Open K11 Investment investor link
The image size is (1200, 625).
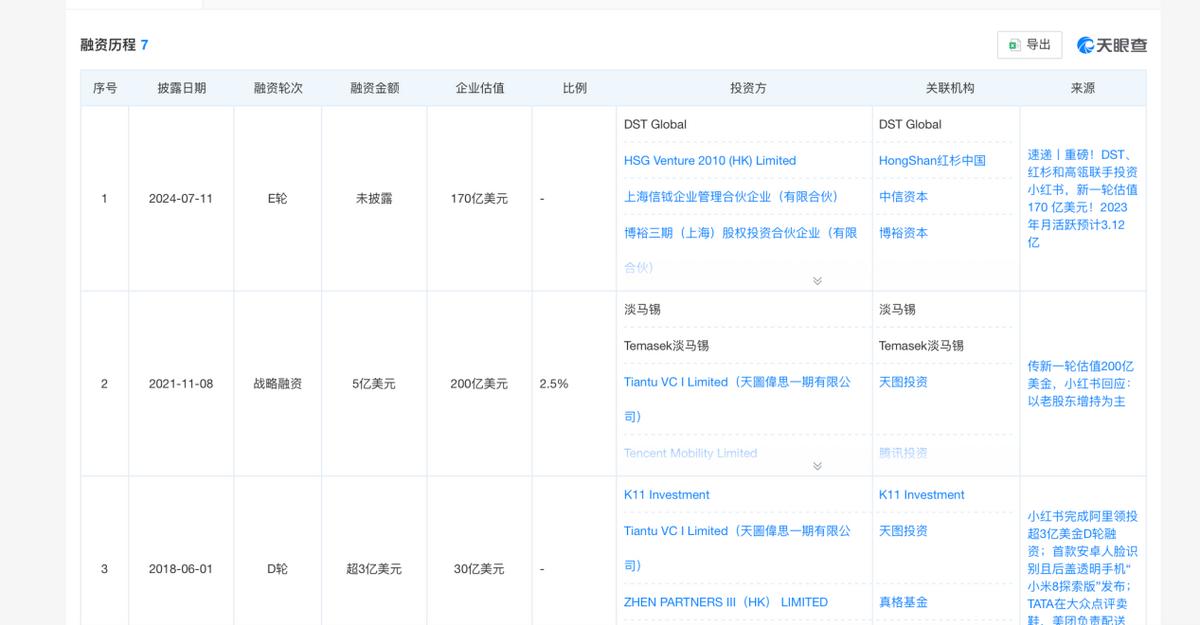click(666, 494)
